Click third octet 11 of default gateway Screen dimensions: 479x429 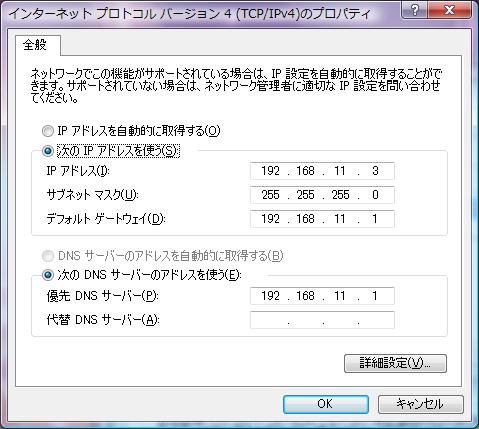tap(340, 219)
